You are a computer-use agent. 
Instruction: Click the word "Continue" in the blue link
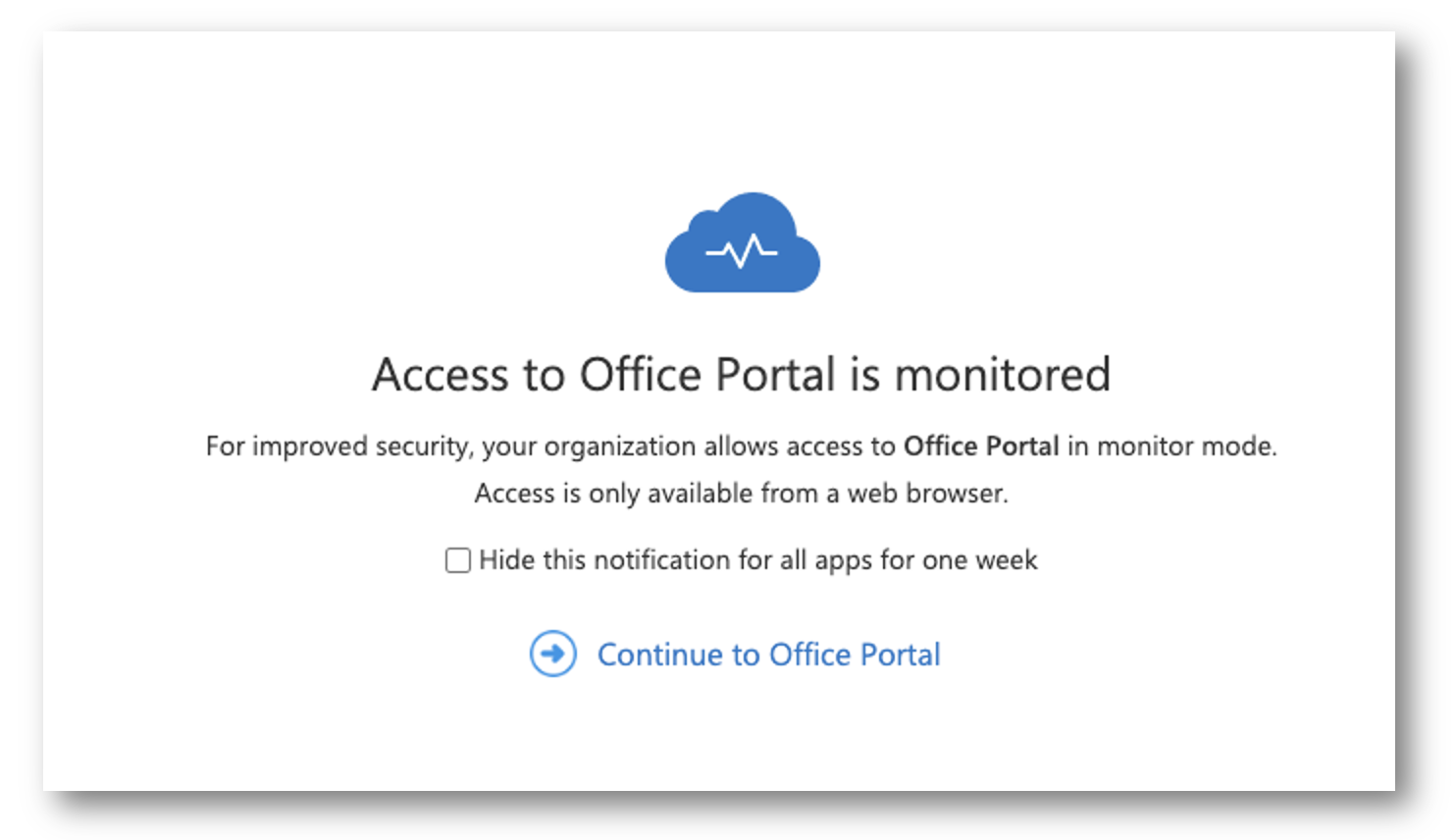(661, 655)
